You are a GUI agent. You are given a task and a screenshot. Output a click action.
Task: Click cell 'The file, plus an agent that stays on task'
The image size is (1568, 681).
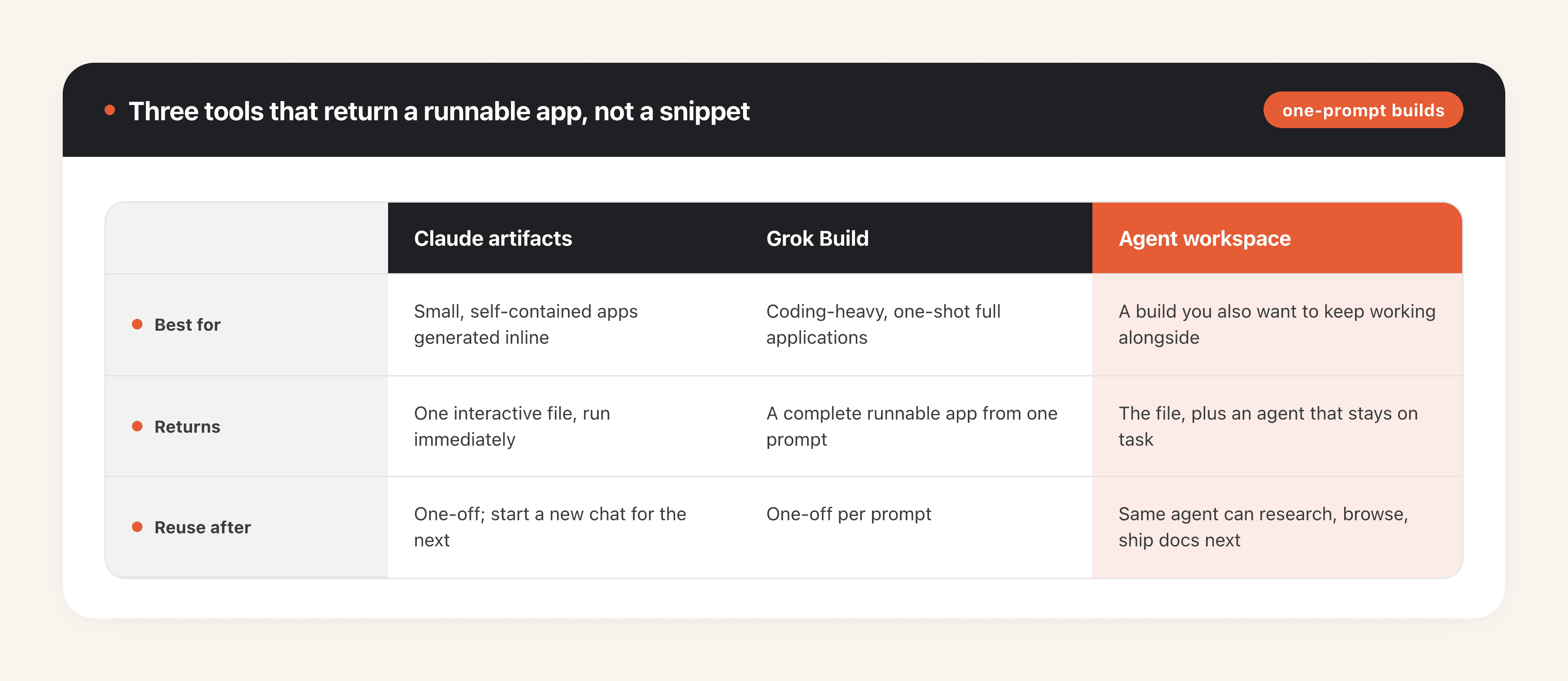click(1277, 427)
